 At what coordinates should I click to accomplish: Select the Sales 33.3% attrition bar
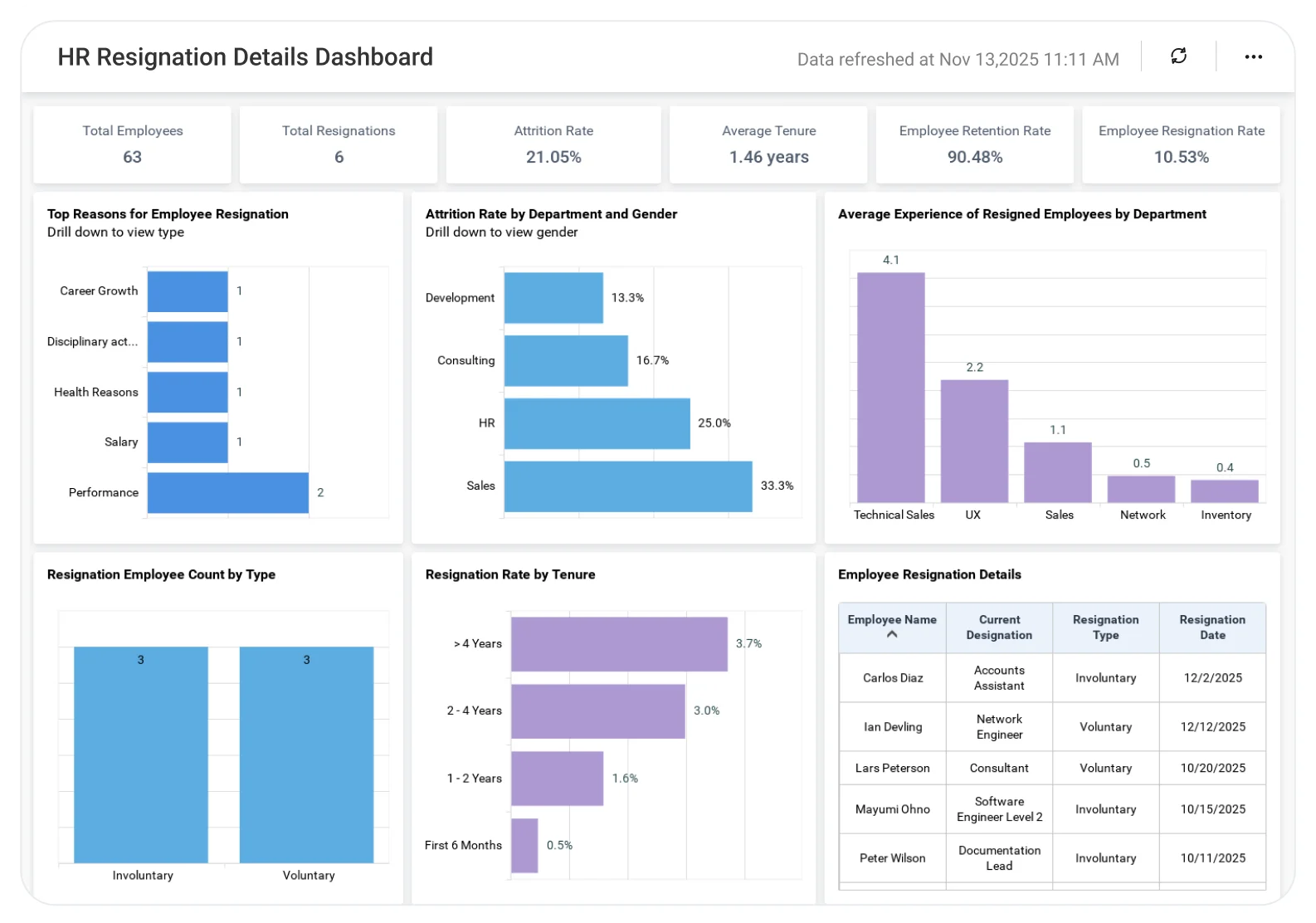click(x=628, y=486)
